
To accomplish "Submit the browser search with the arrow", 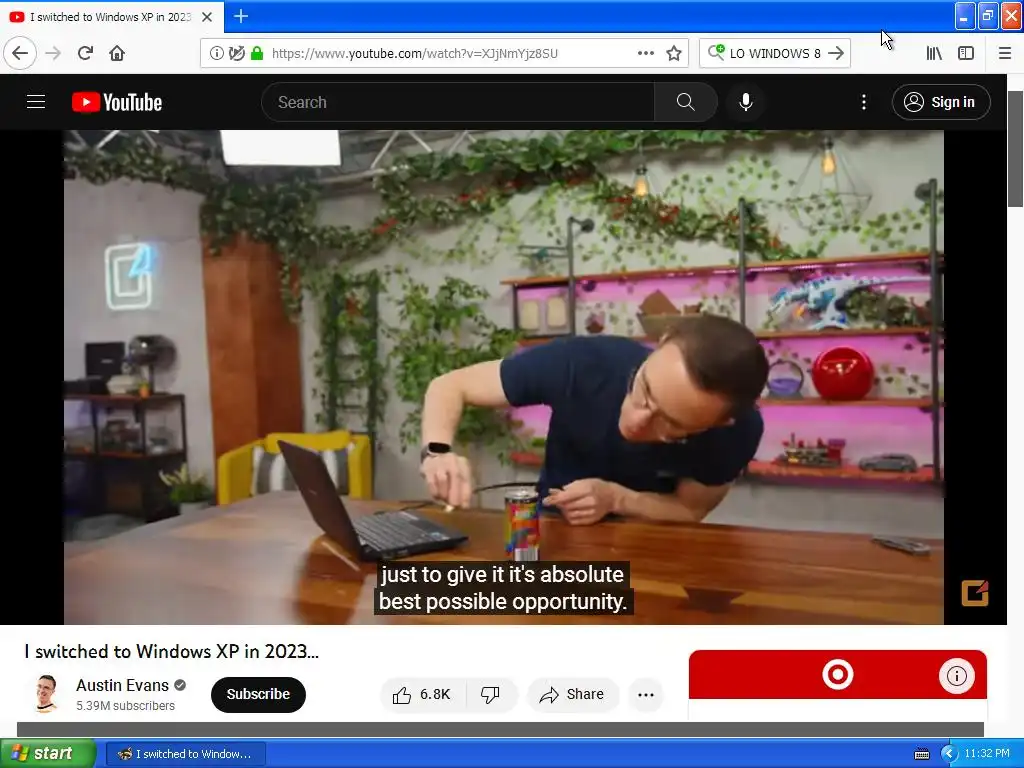I will tap(836, 53).
